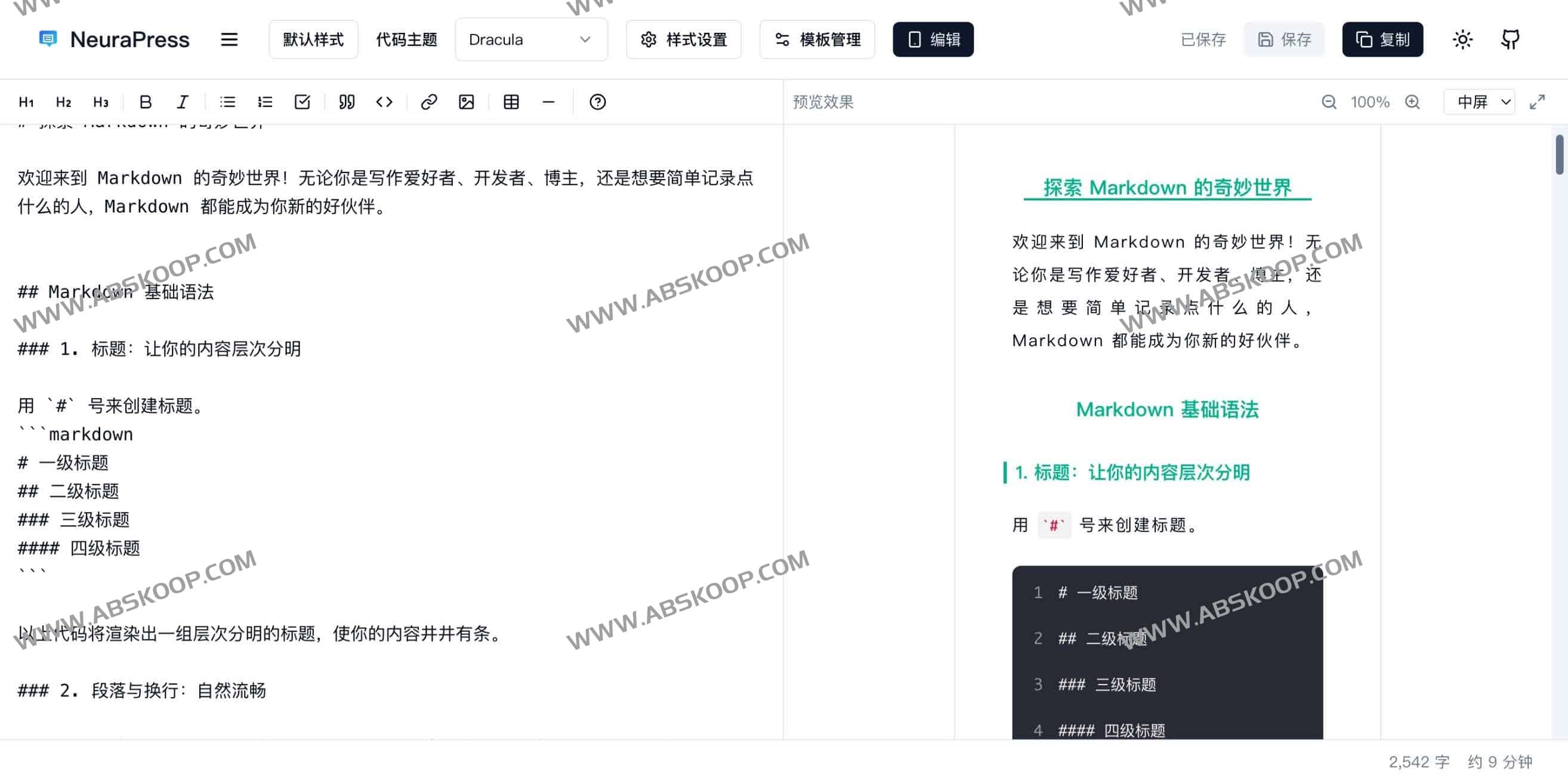The height and width of the screenshot is (783, 1568).
Task: Zoom in the preview pane
Action: coord(1413,101)
